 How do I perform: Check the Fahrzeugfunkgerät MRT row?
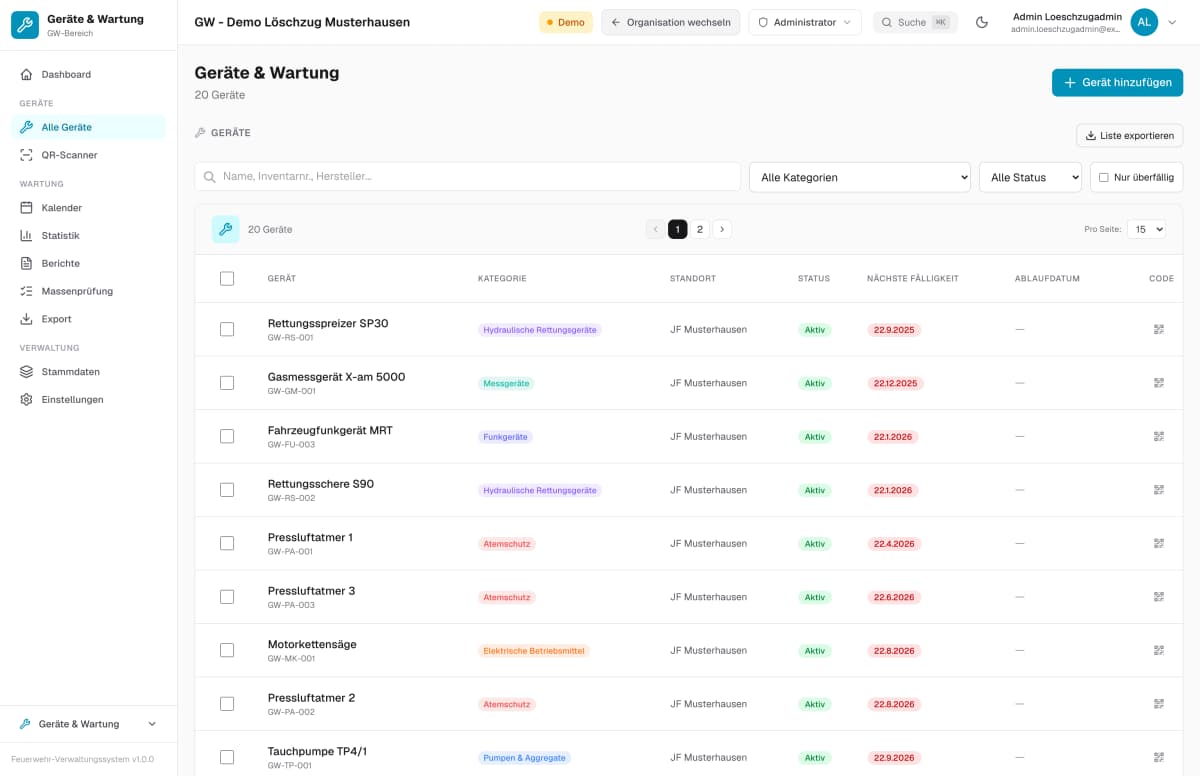[227, 436]
